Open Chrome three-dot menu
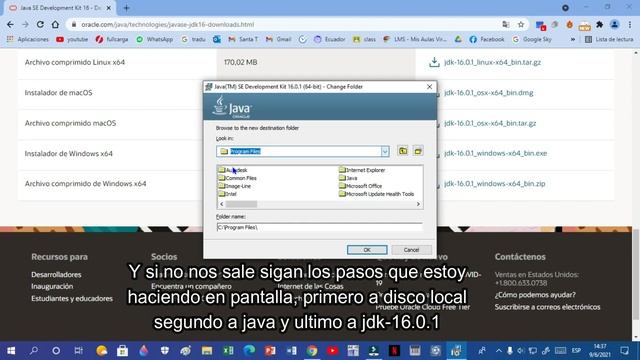This screenshot has height=360, width=640. pyautogui.click(x=629, y=24)
